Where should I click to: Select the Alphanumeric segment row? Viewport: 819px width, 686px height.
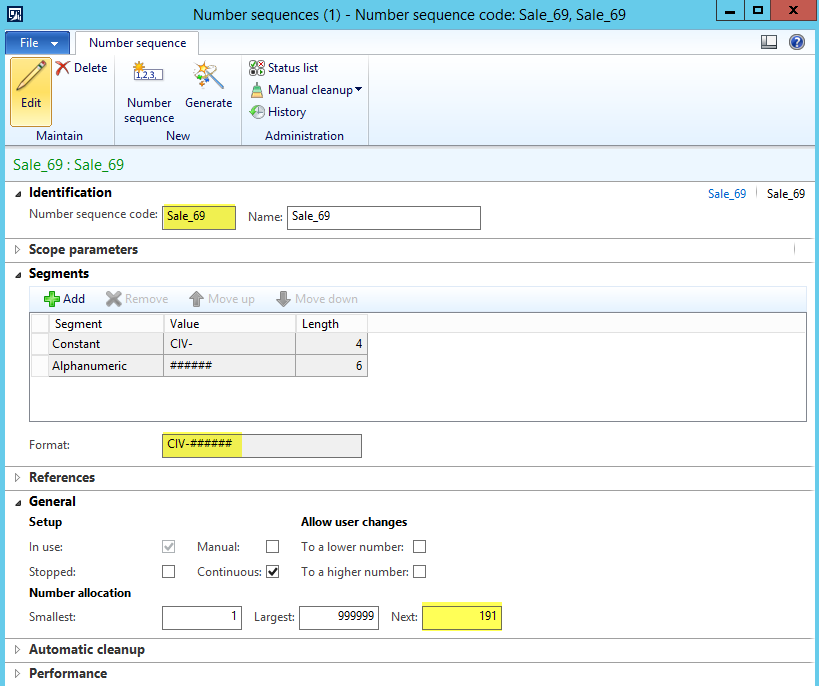89,367
